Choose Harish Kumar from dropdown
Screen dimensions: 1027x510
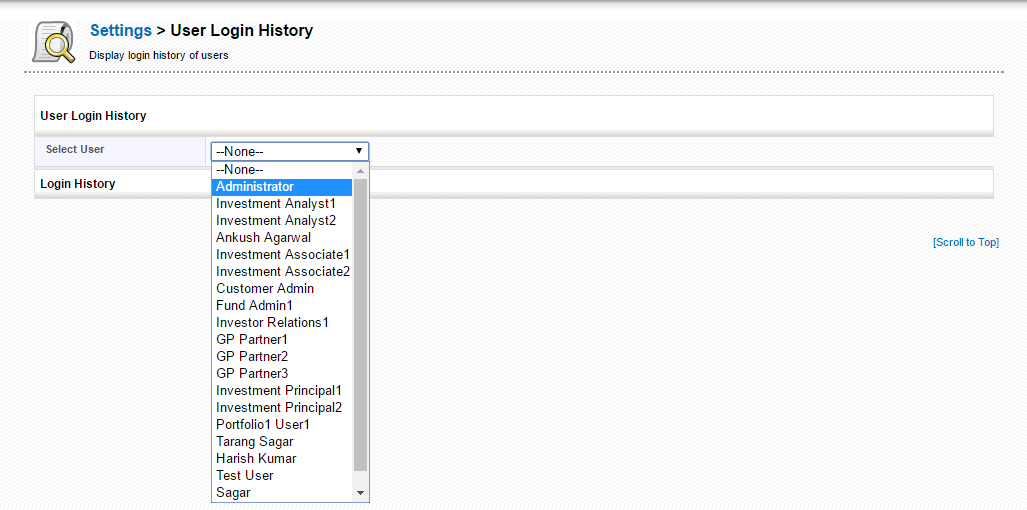click(256, 459)
